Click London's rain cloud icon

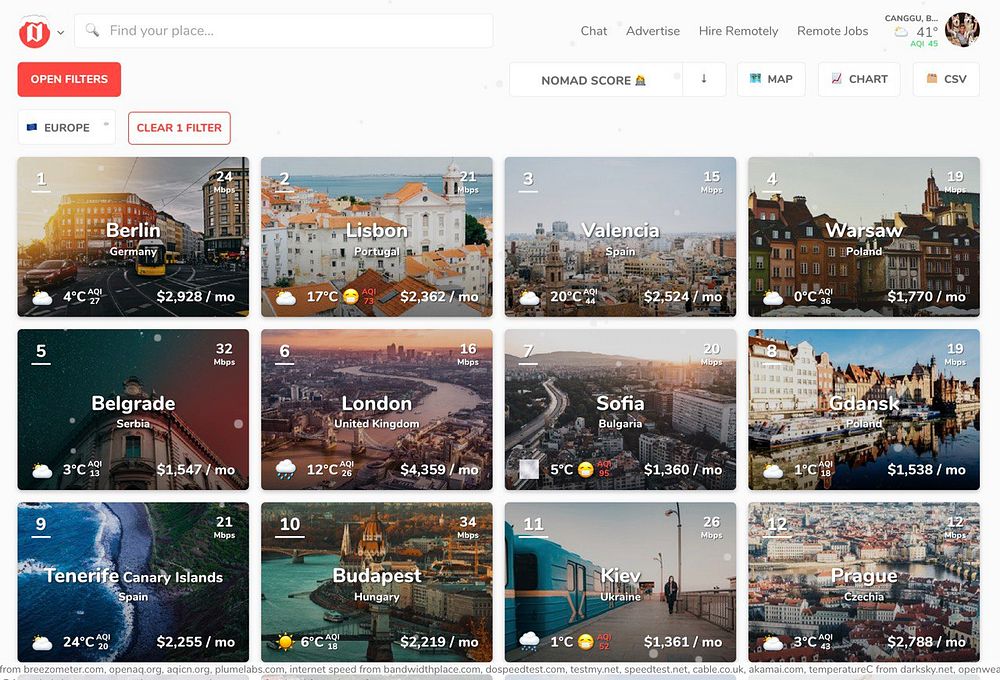[286, 470]
